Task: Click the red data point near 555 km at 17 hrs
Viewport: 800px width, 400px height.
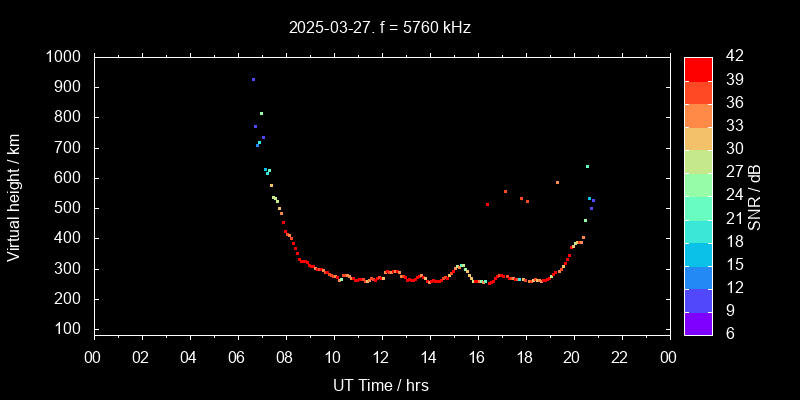Action: [505, 191]
